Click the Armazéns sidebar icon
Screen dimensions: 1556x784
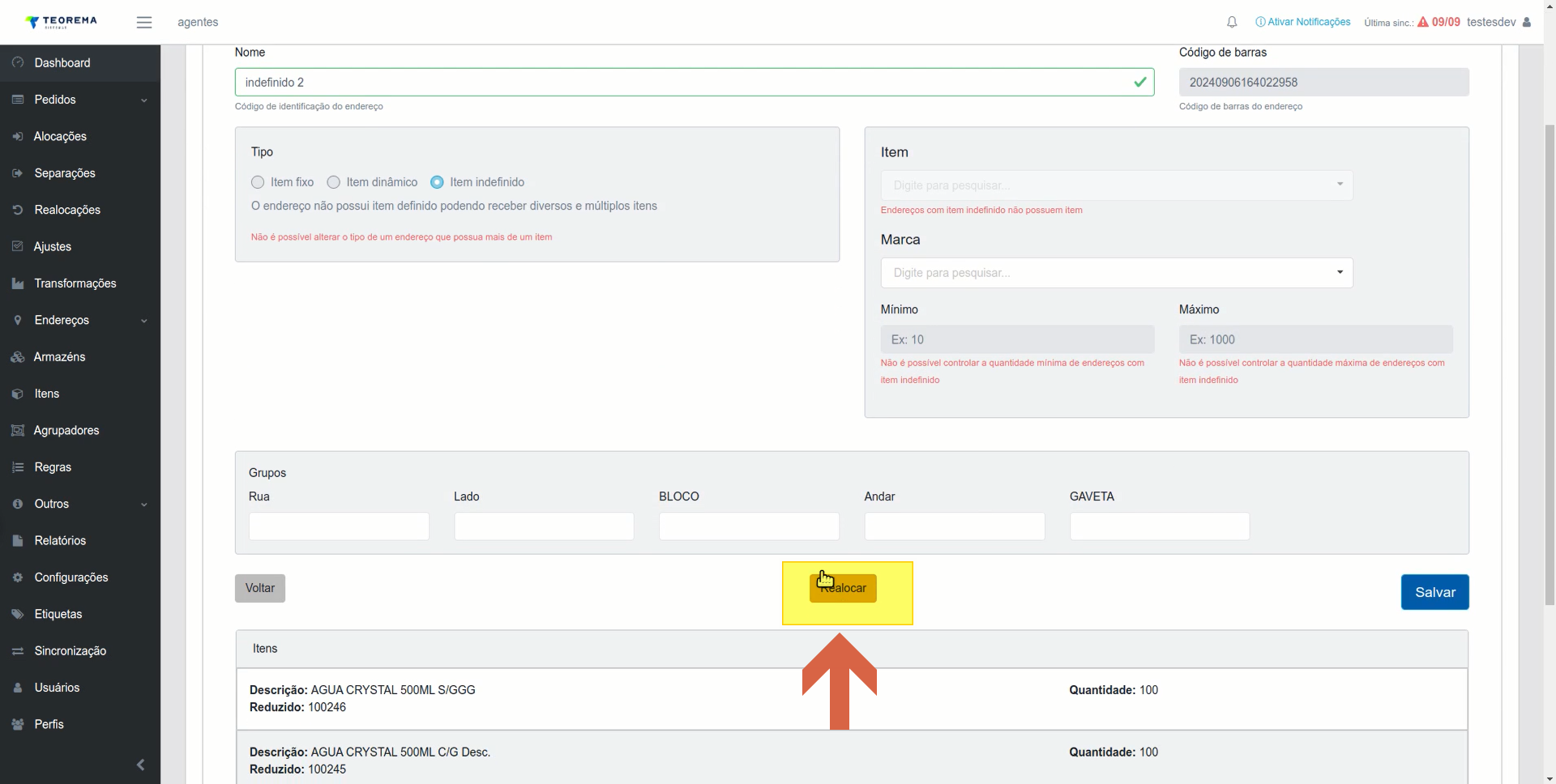tap(17, 357)
